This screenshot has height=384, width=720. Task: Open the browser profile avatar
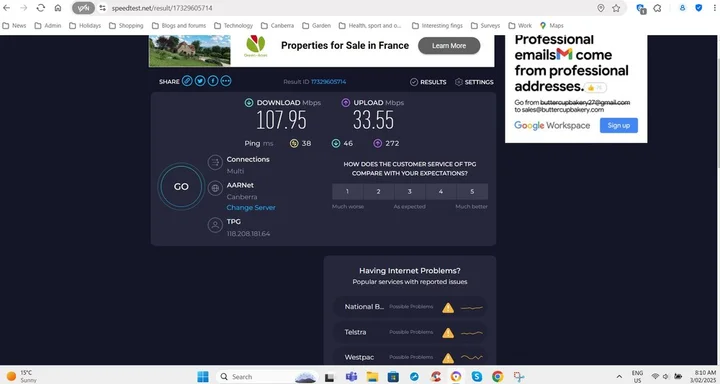click(x=682, y=8)
